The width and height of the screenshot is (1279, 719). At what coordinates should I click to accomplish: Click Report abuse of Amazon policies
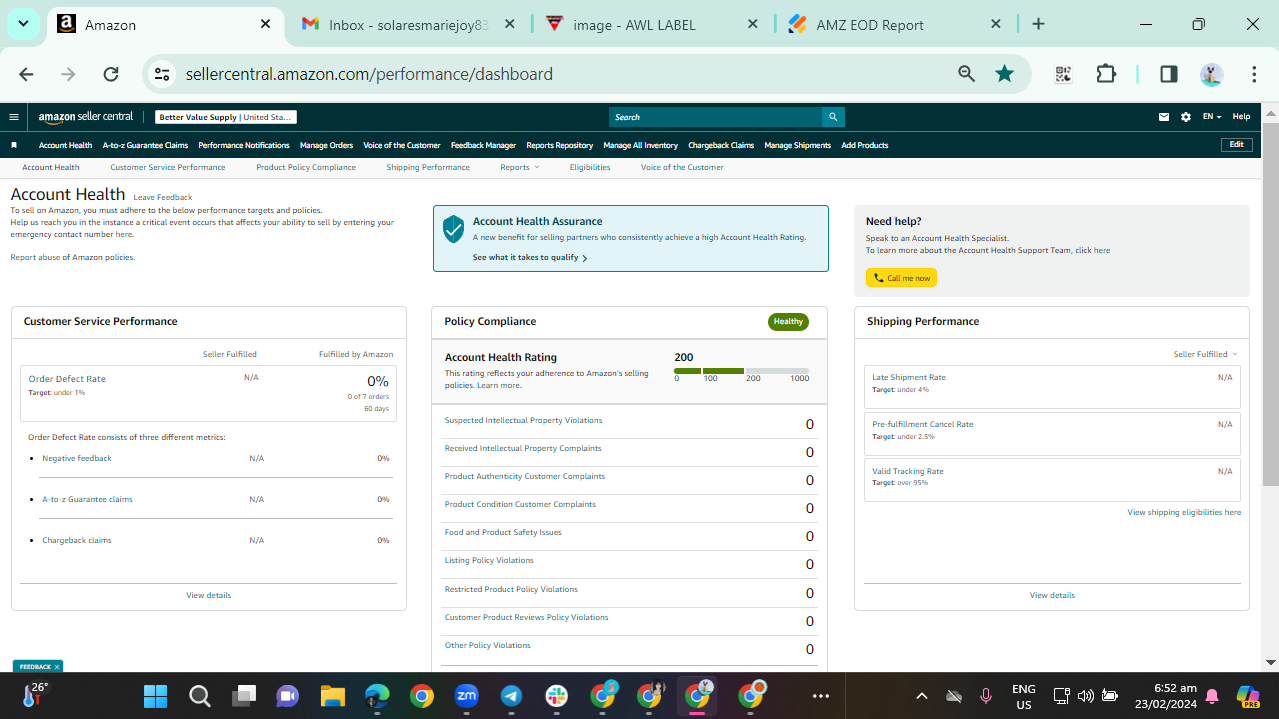tap(72, 257)
